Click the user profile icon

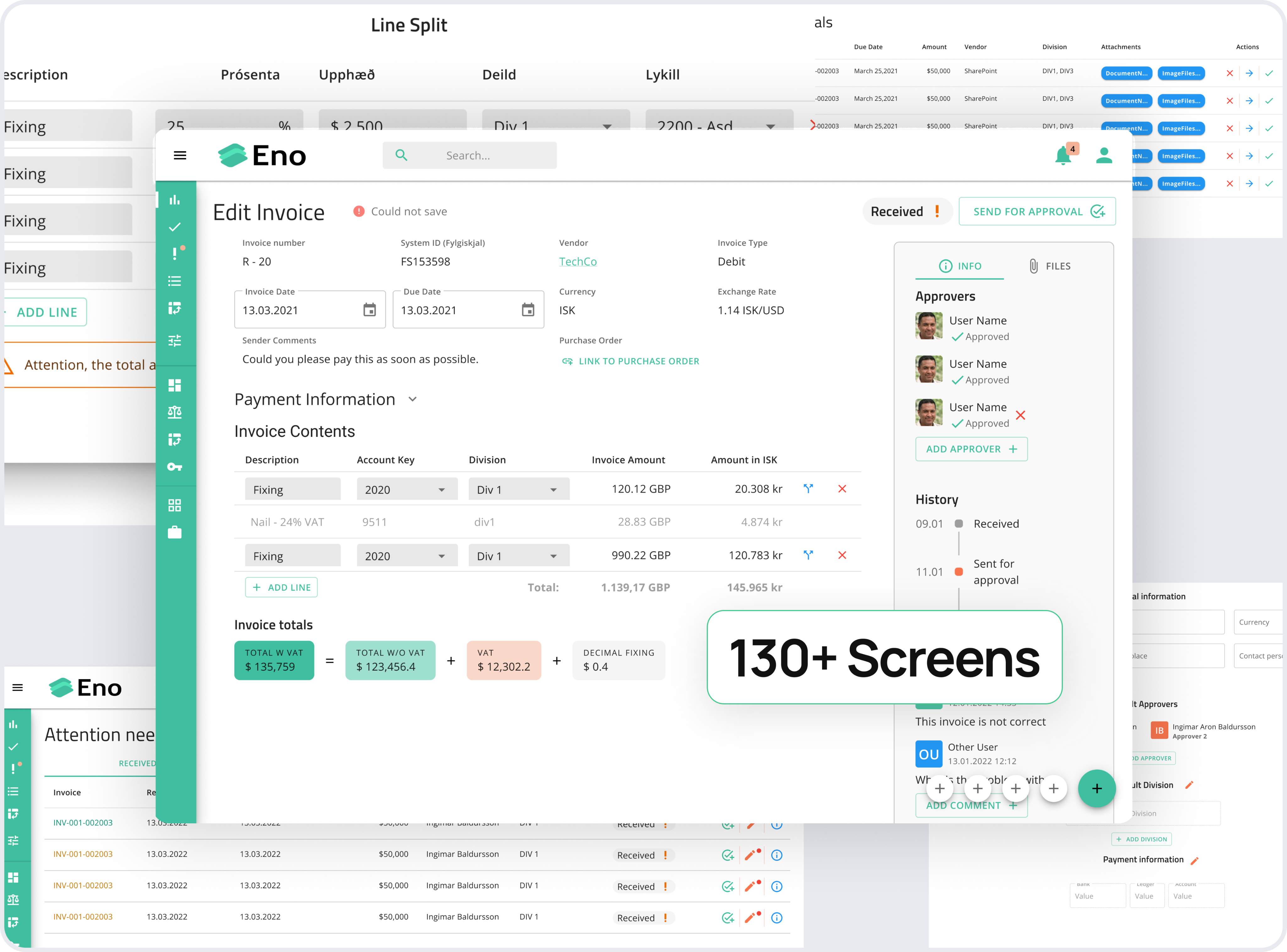click(1104, 155)
